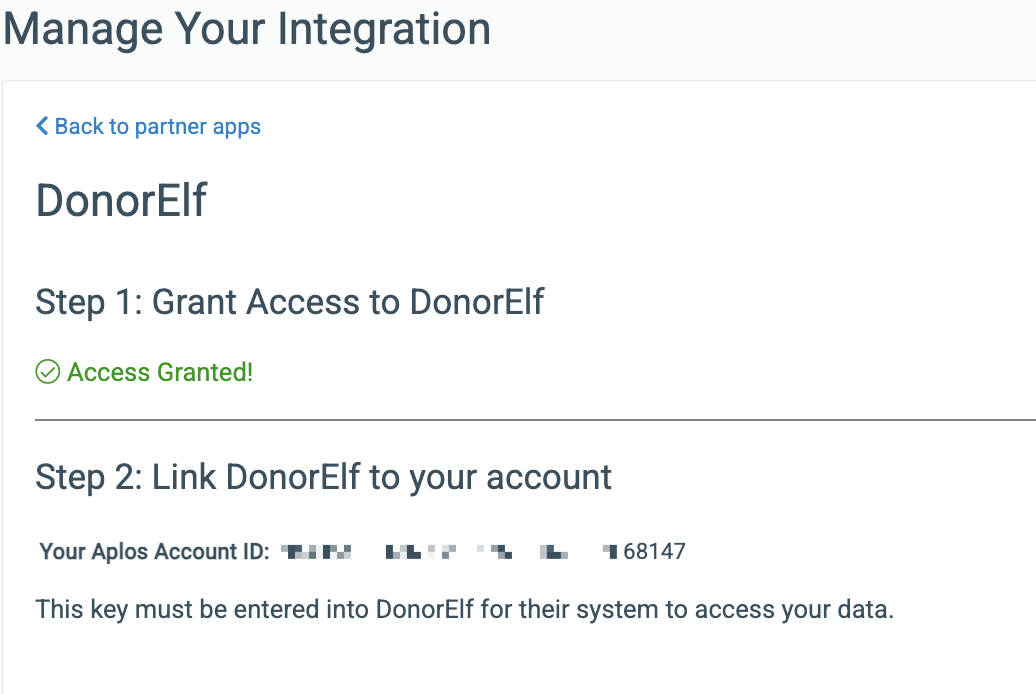Click the Your Aplos Account ID label
Viewport: 1036px width, 694px height.
point(155,551)
